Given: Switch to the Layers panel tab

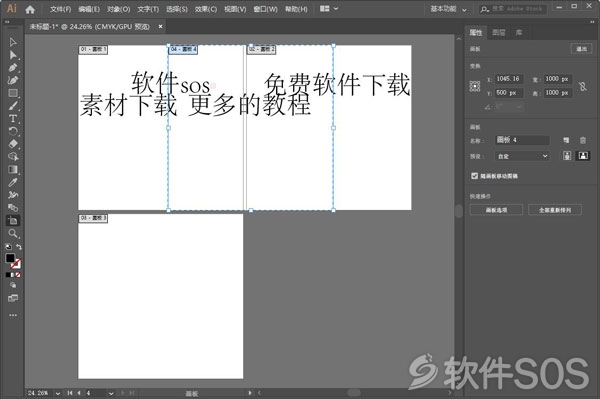Looking at the screenshot, I should tap(499, 33).
